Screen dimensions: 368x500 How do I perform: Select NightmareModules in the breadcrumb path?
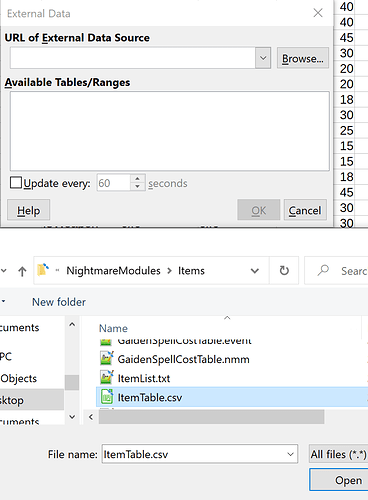coord(113,270)
